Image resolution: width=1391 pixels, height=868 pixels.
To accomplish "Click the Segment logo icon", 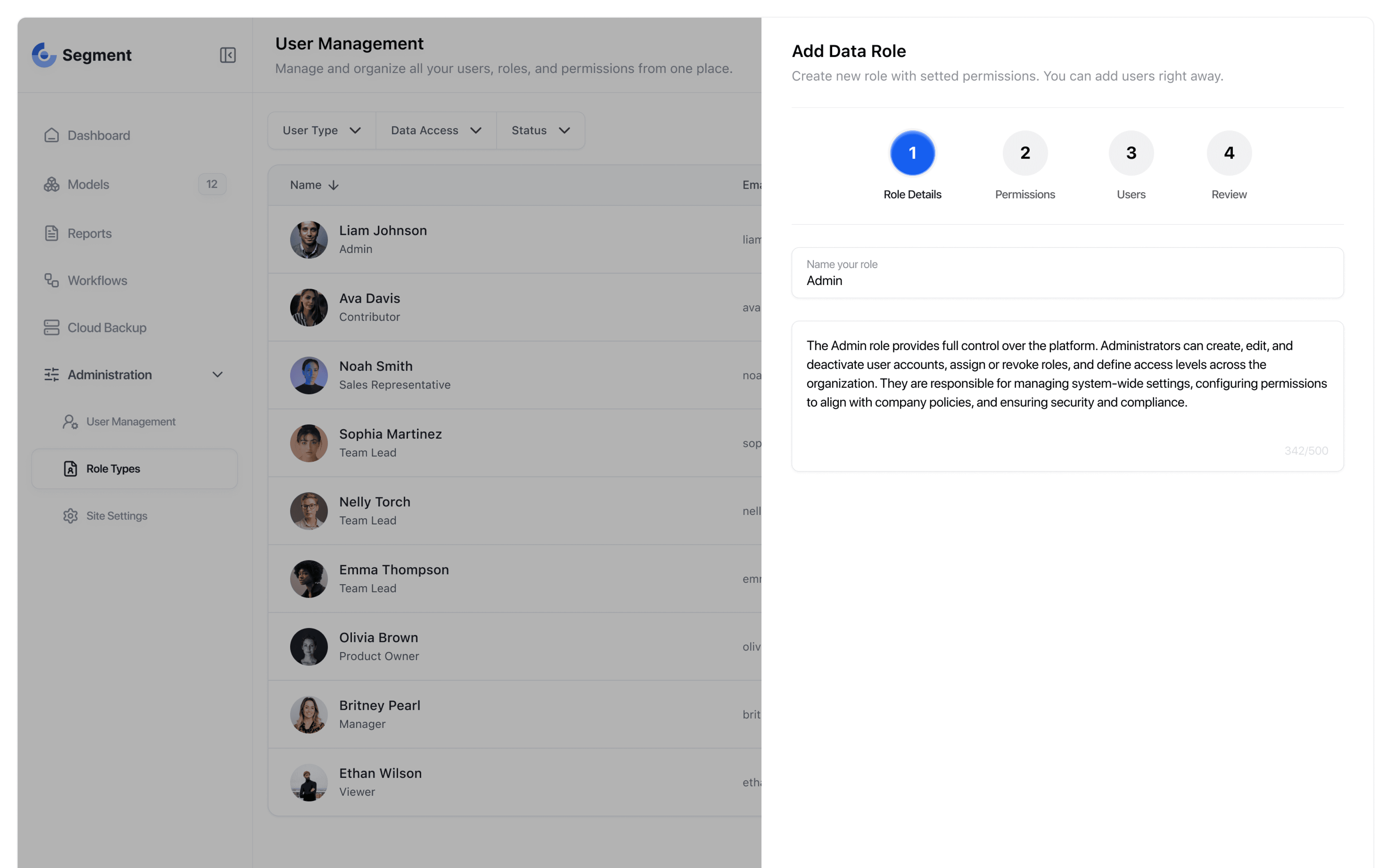I will click(x=44, y=55).
